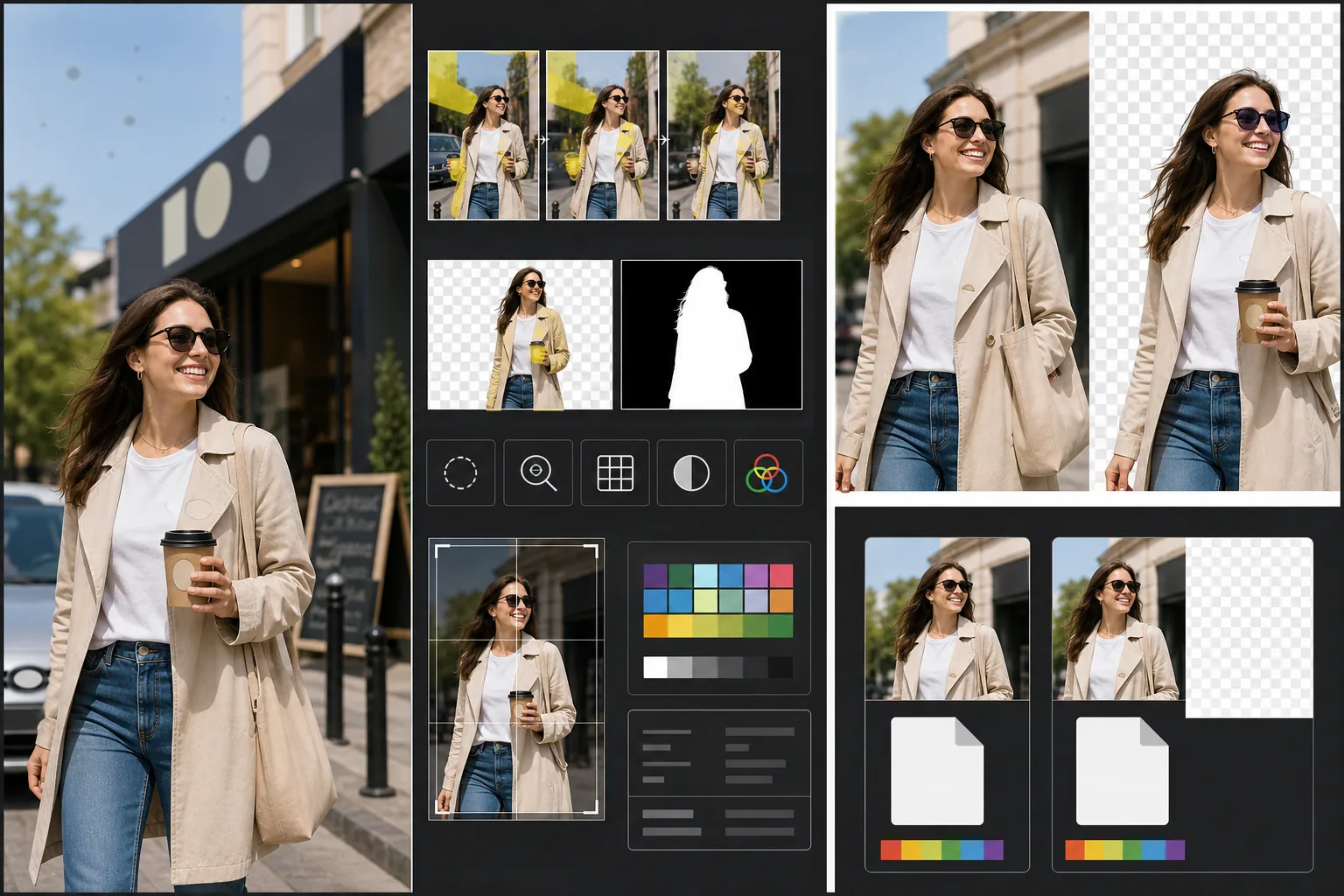
Task: Open the middle step thumbnail with yellow-highlighted sleeve
Action: 602,135
